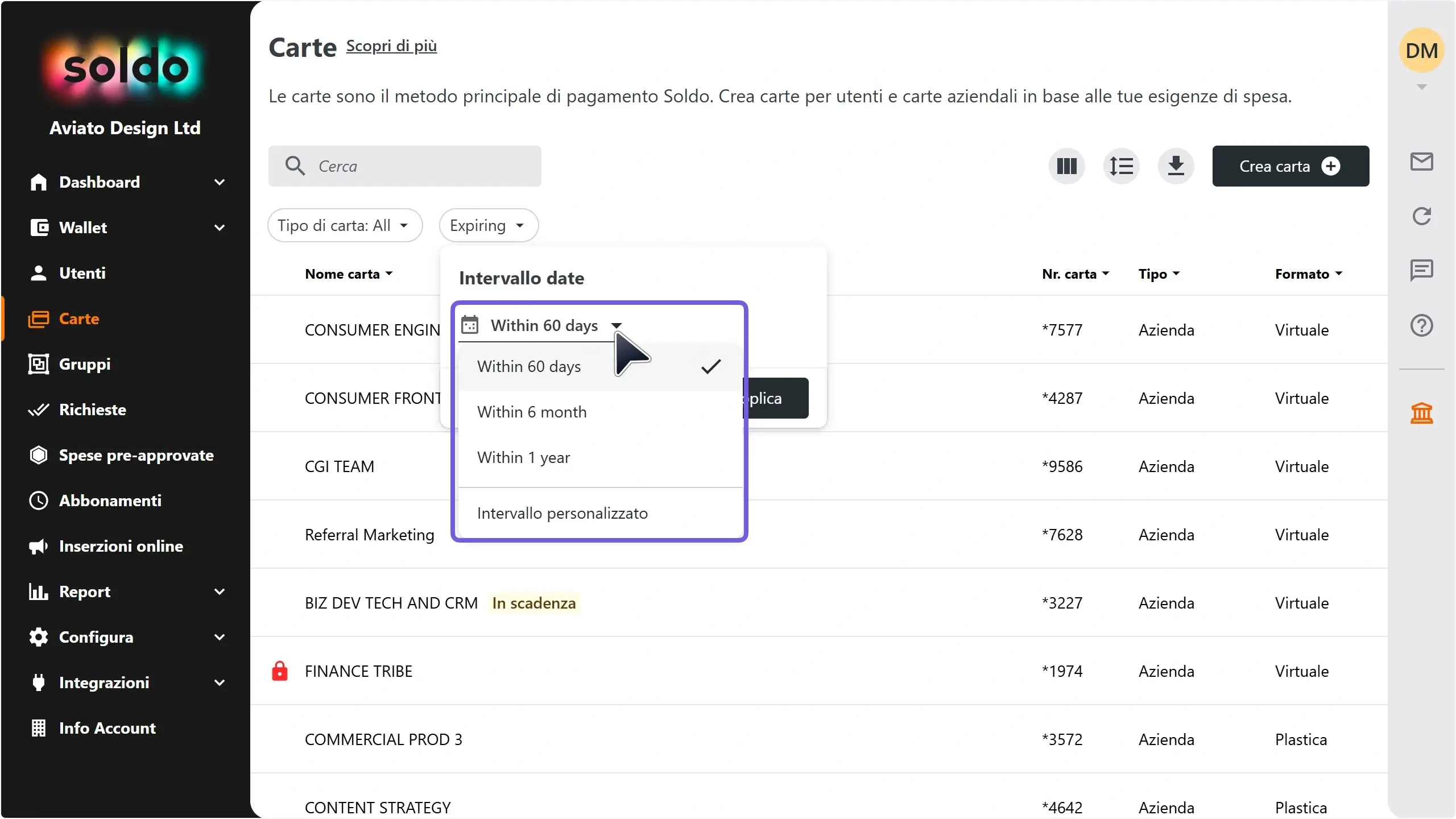Screen dimensions: 1456x819
Task: Click the search magnifier icon
Action: (295, 166)
